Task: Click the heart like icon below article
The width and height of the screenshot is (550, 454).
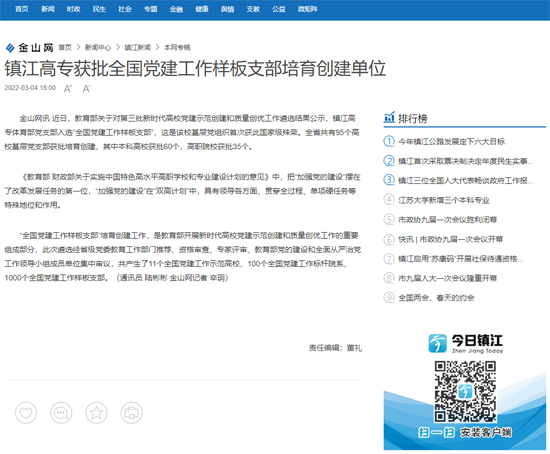Action: click(x=26, y=413)
